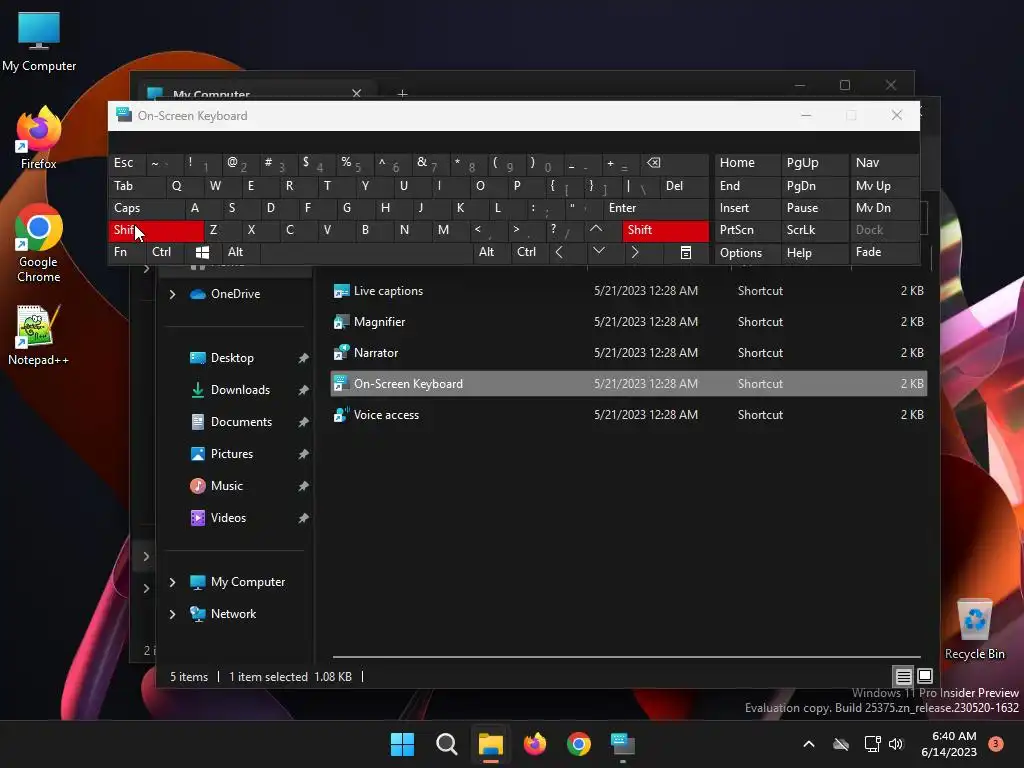Select My Computer desktop icon
Viewport: 1024px width, 768px height.
click(x=39, y=41)
